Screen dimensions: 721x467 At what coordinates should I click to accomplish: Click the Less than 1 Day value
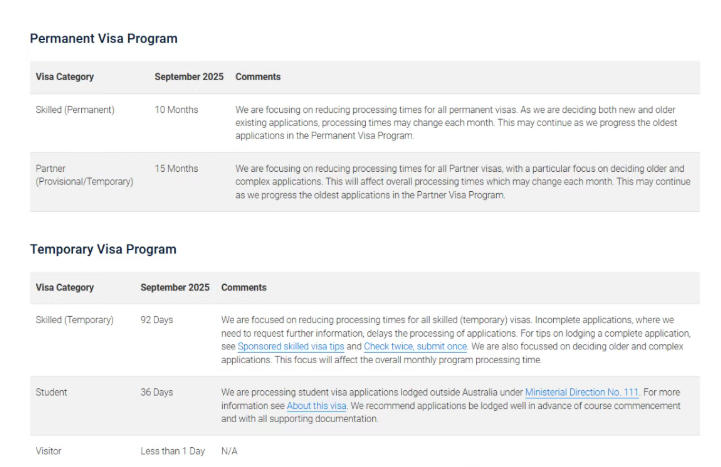pos(173,451)
